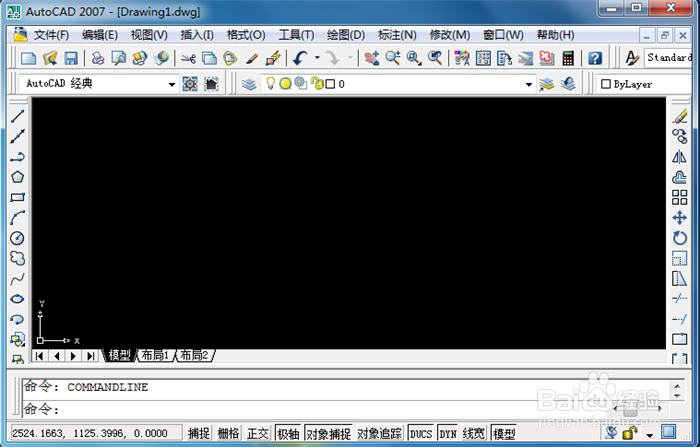Toggle 栅格 grid display

pyautogui.click(x=228, y=433)
